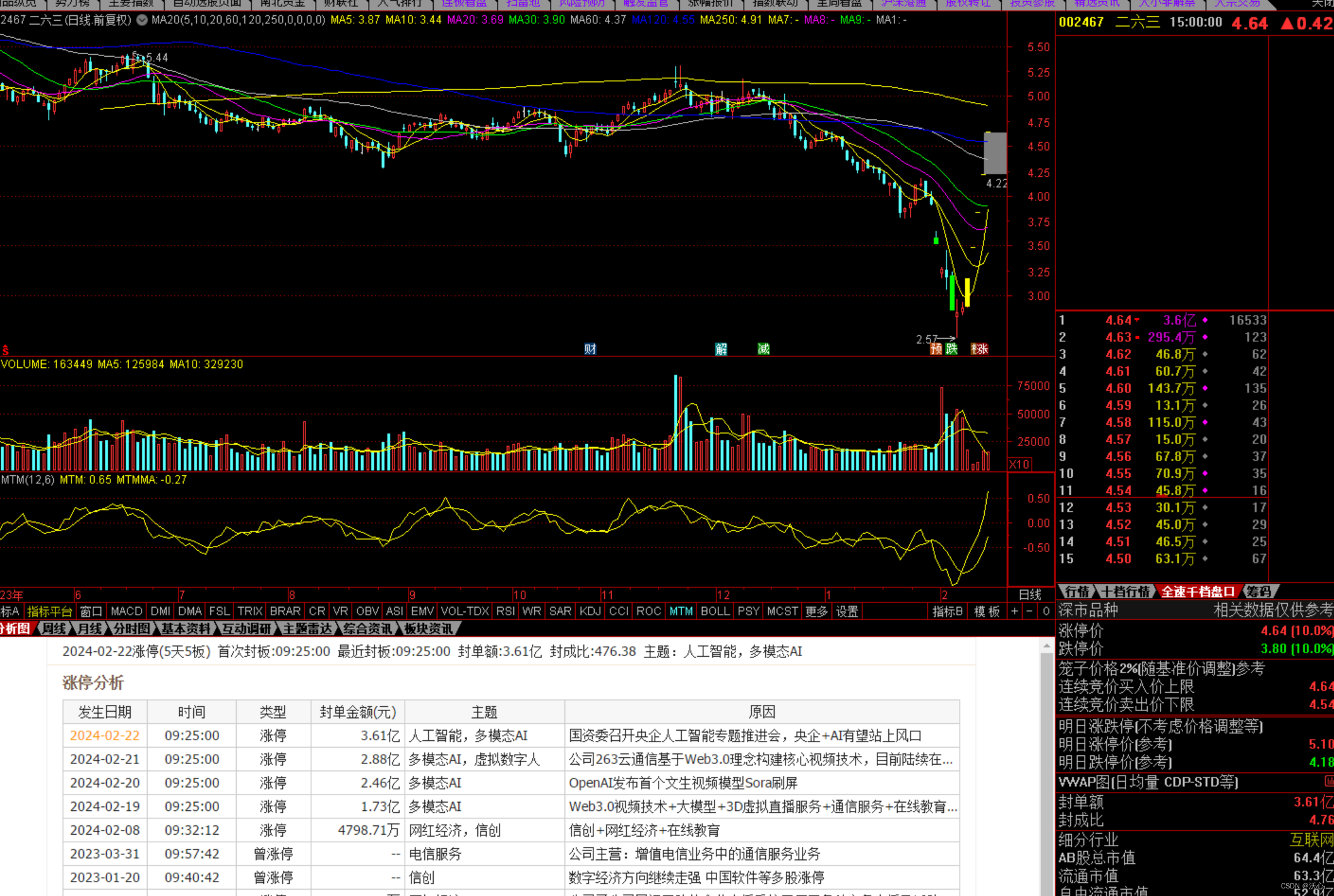Click the 解 marker icon on the chart
Image resolution: width=1334 pixels, height=896 pixels.
[721, 349]
